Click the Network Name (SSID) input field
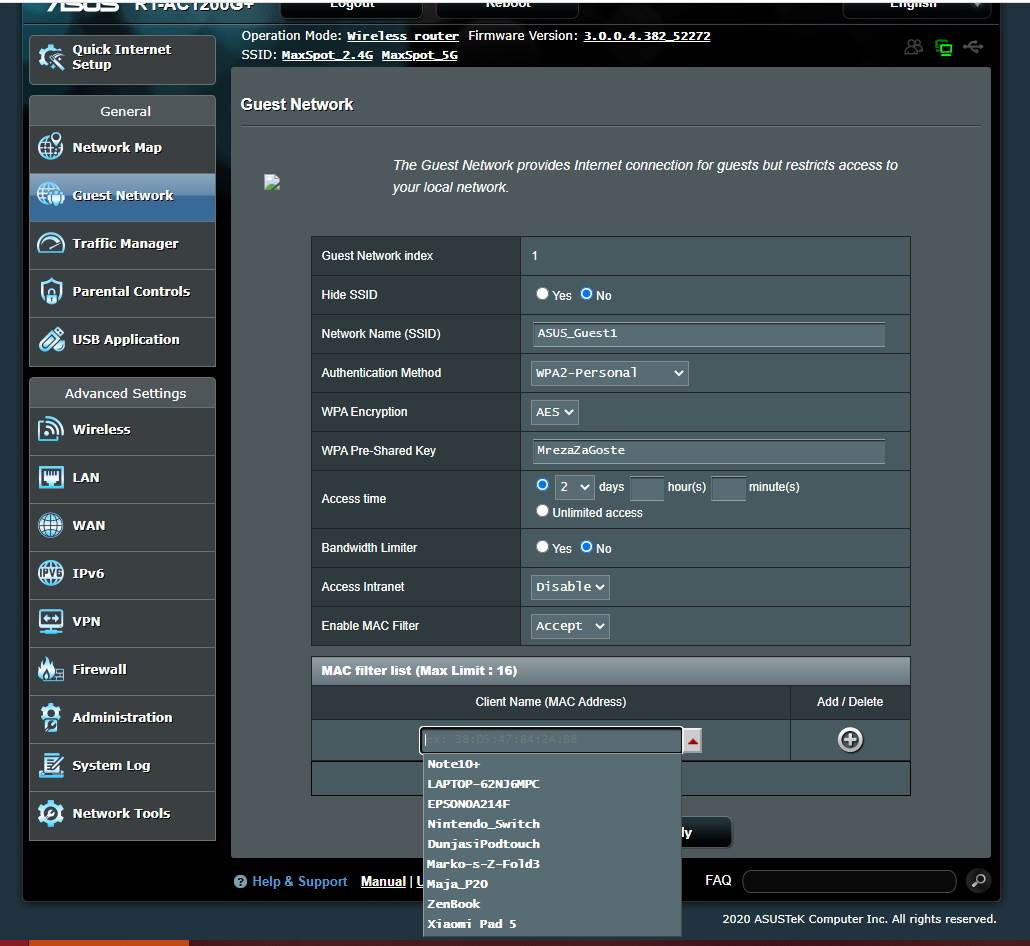The width and height of the screenshot is (1030, 946). tap(709, 334)
